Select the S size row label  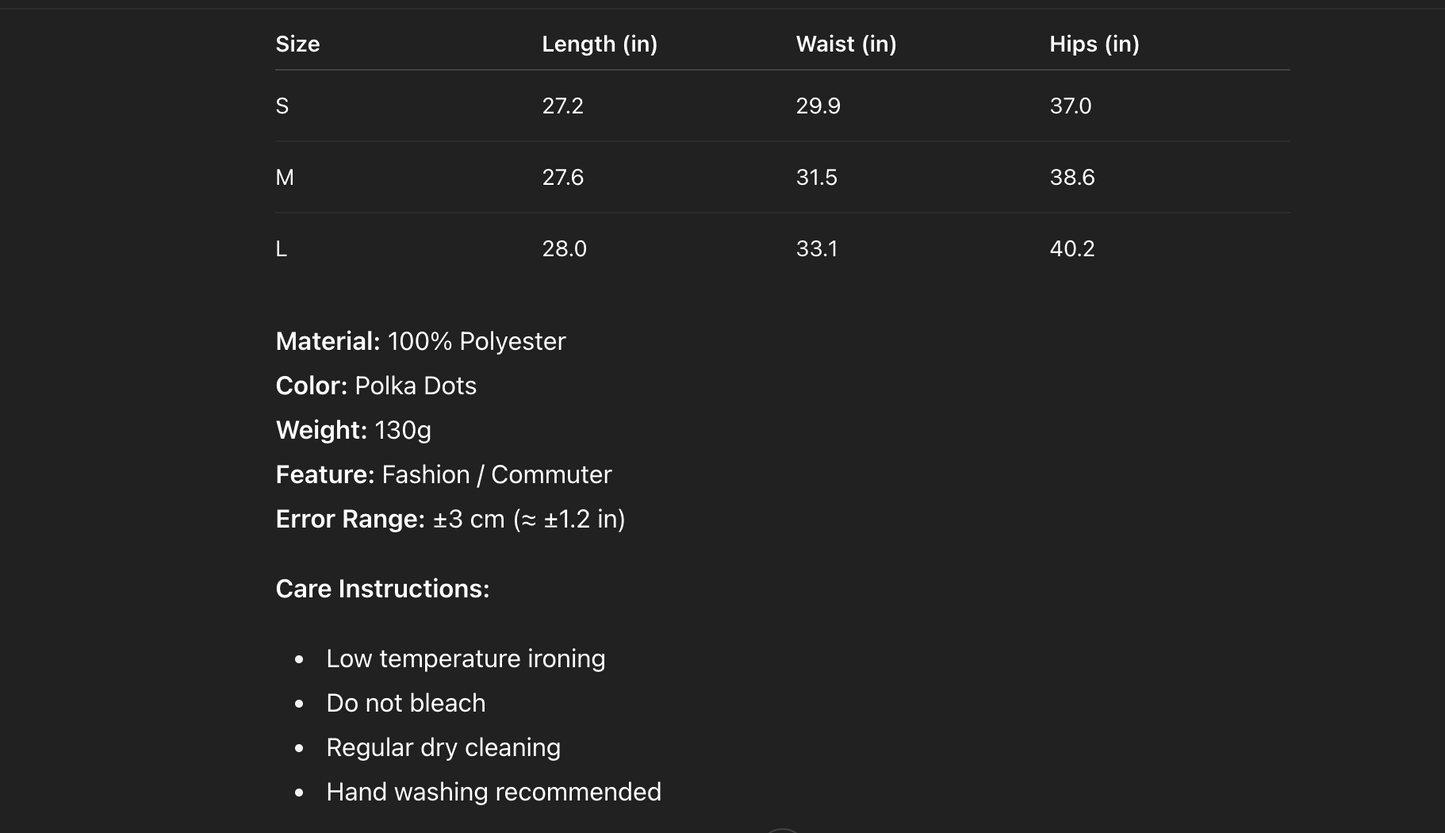pos(282,106)
